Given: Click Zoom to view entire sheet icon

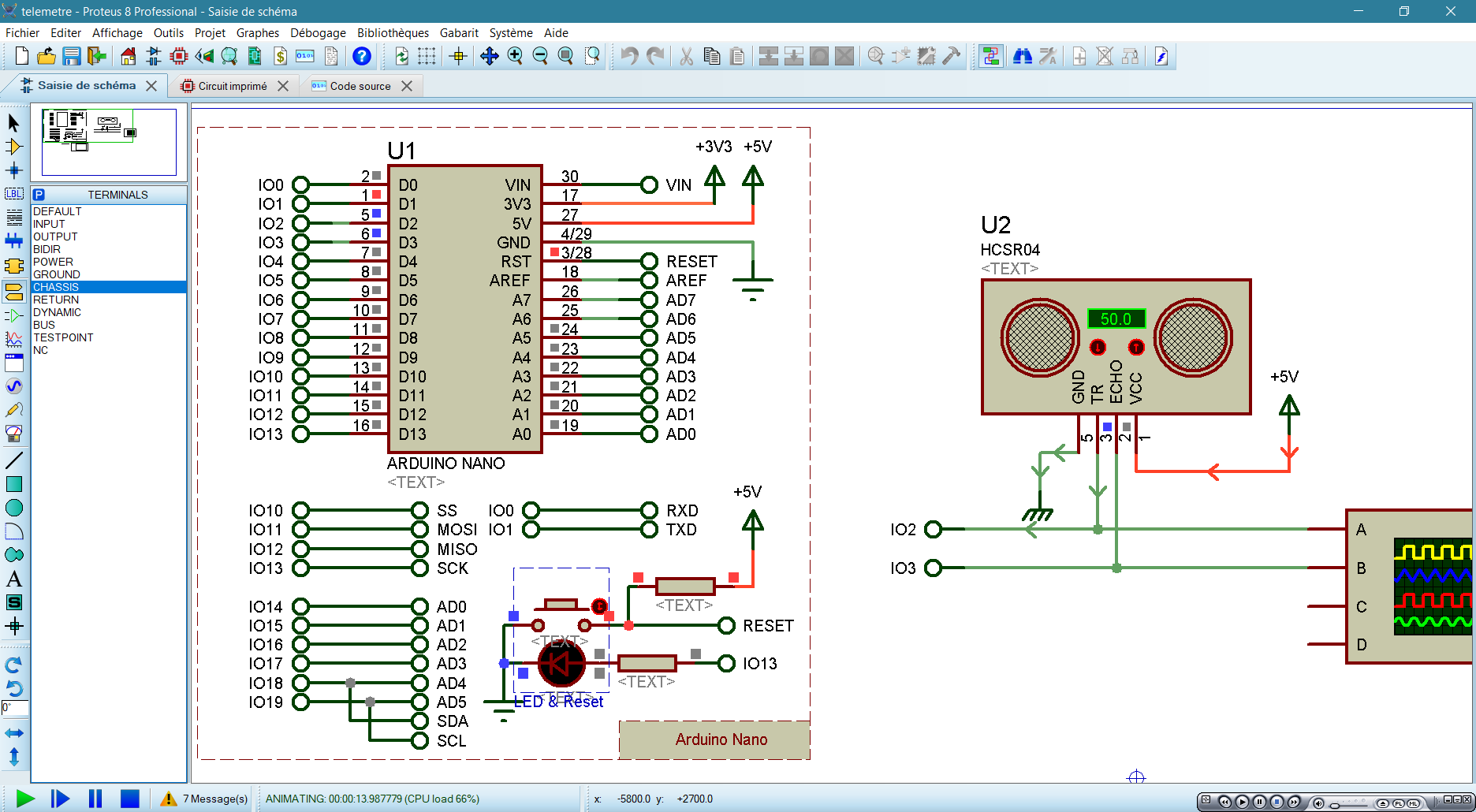Looking at the screenshot, I should pos(565,56).
